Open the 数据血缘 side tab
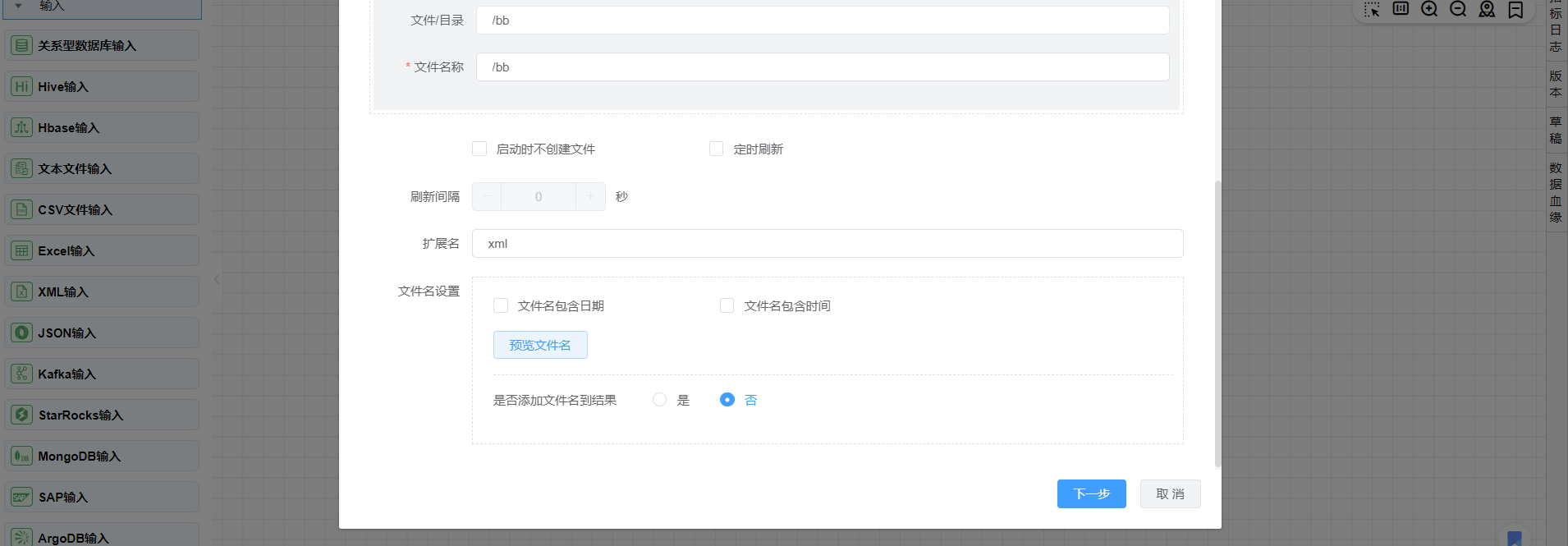Screen dimensions: 1568x546 pyautogui.click(x=1556, y=192)
